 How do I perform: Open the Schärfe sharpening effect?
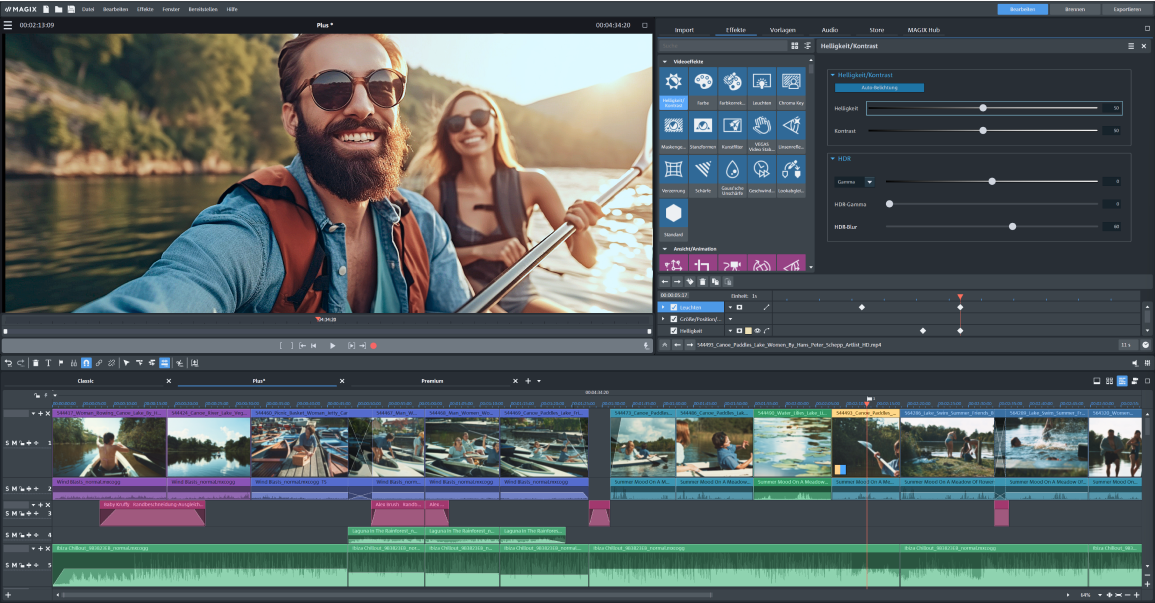pyautogui.click(x=703, y=170)
